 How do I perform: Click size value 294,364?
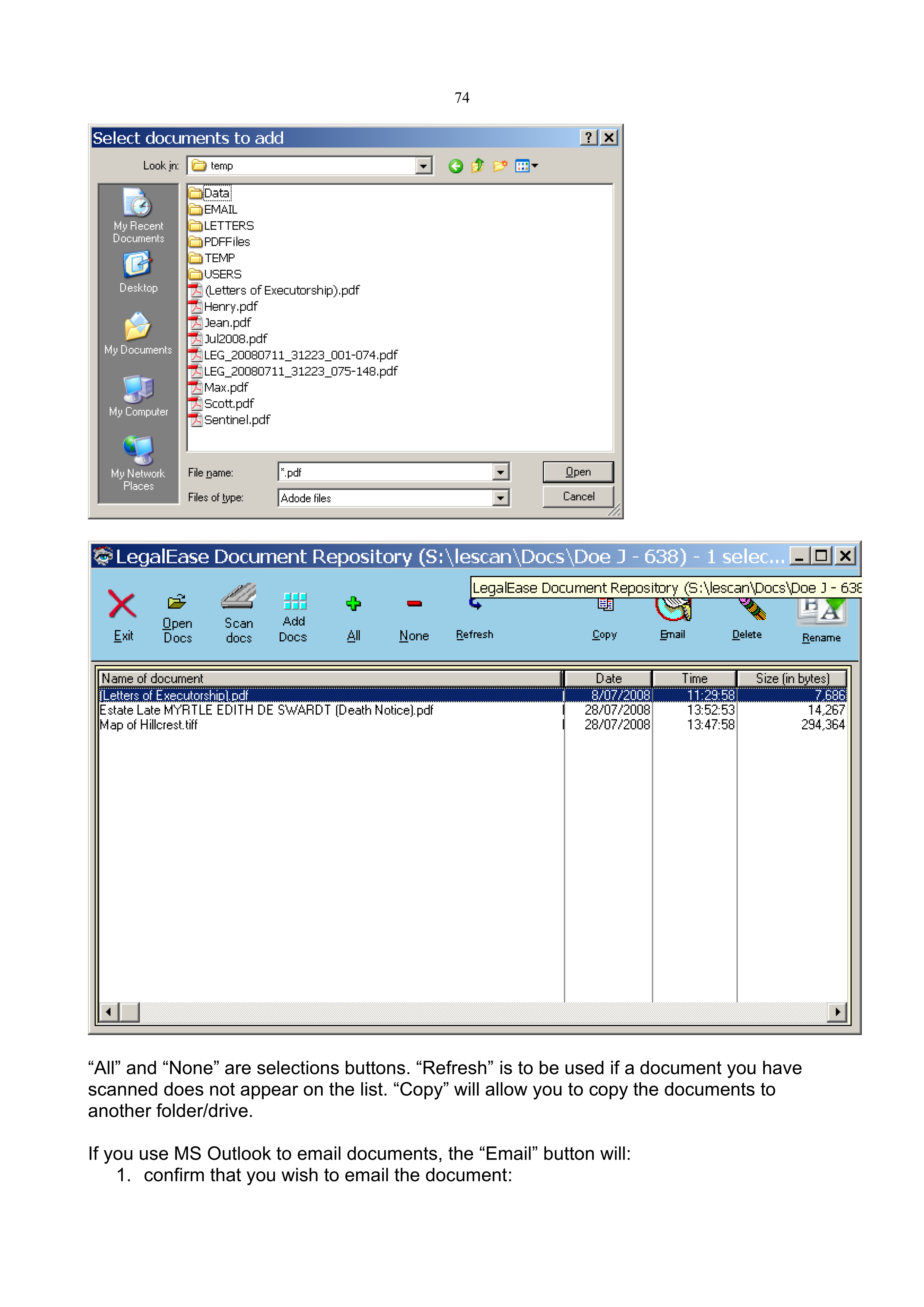coord(823,725)
